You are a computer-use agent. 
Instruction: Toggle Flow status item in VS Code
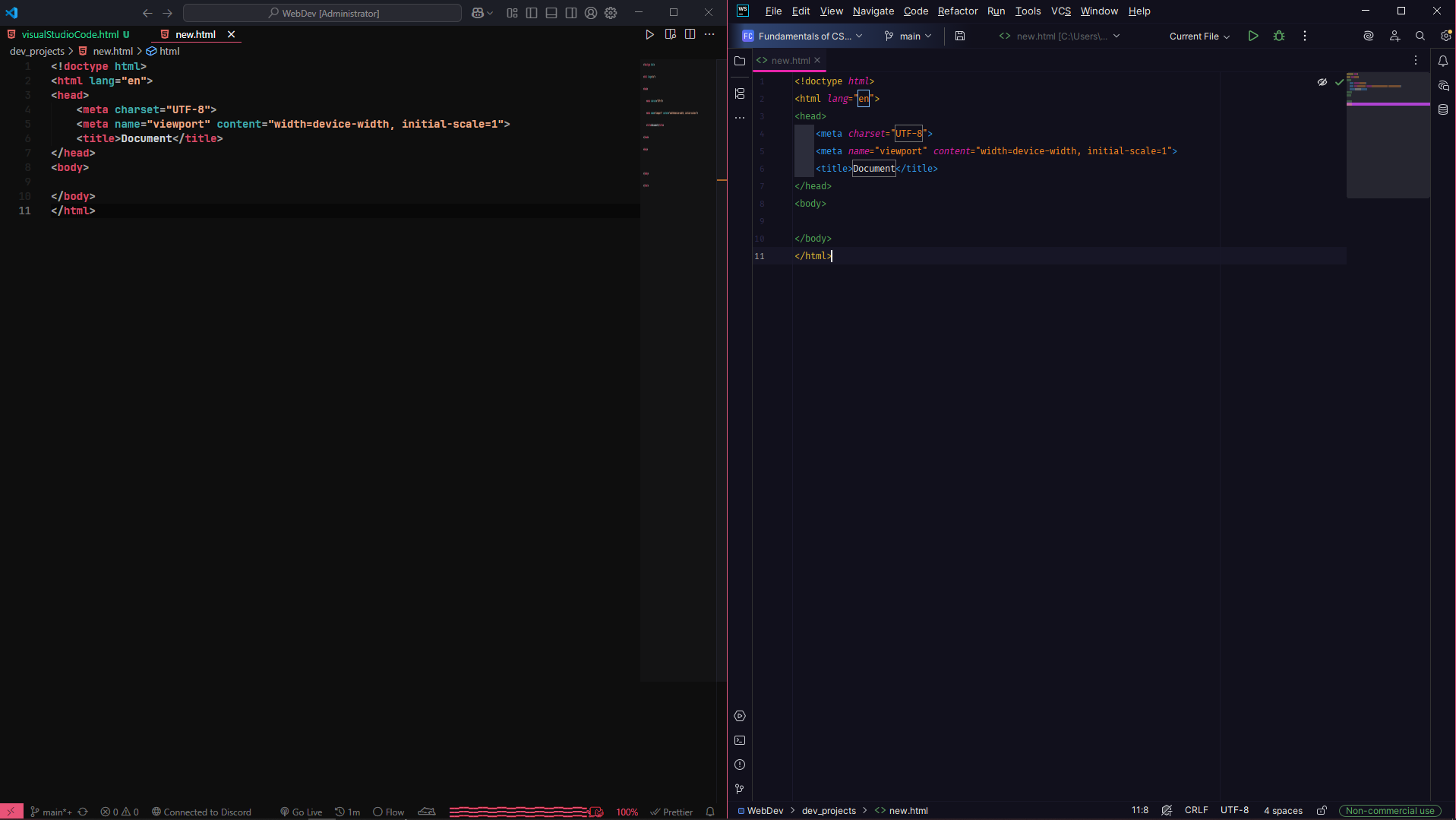point(388,812)
